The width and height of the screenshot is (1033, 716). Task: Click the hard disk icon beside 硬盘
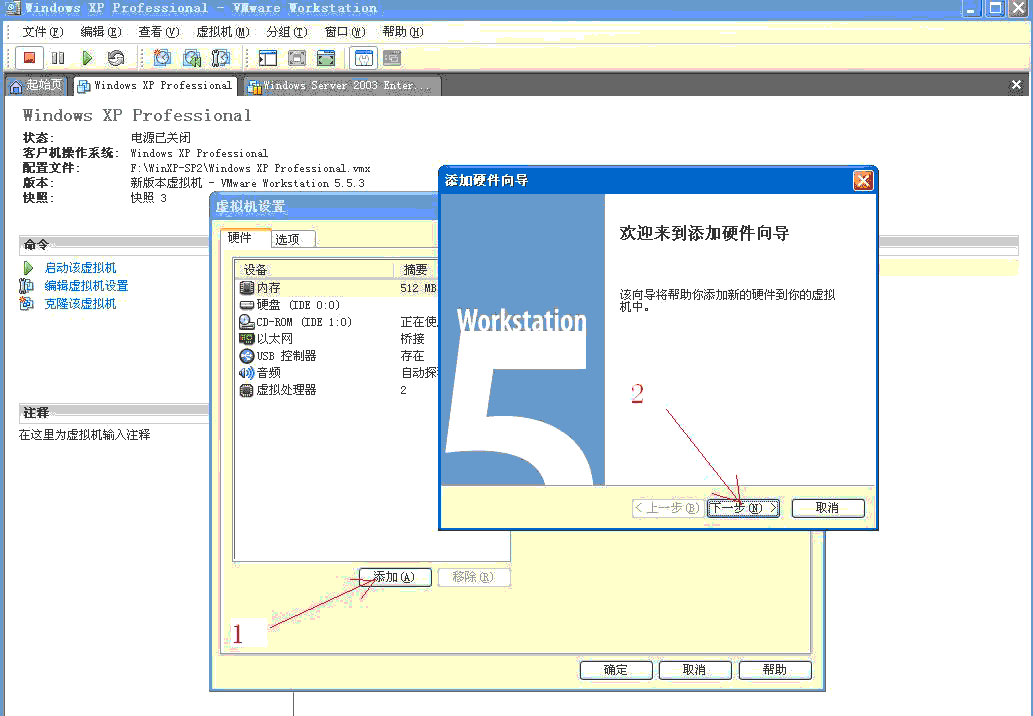tap(246, 305)
